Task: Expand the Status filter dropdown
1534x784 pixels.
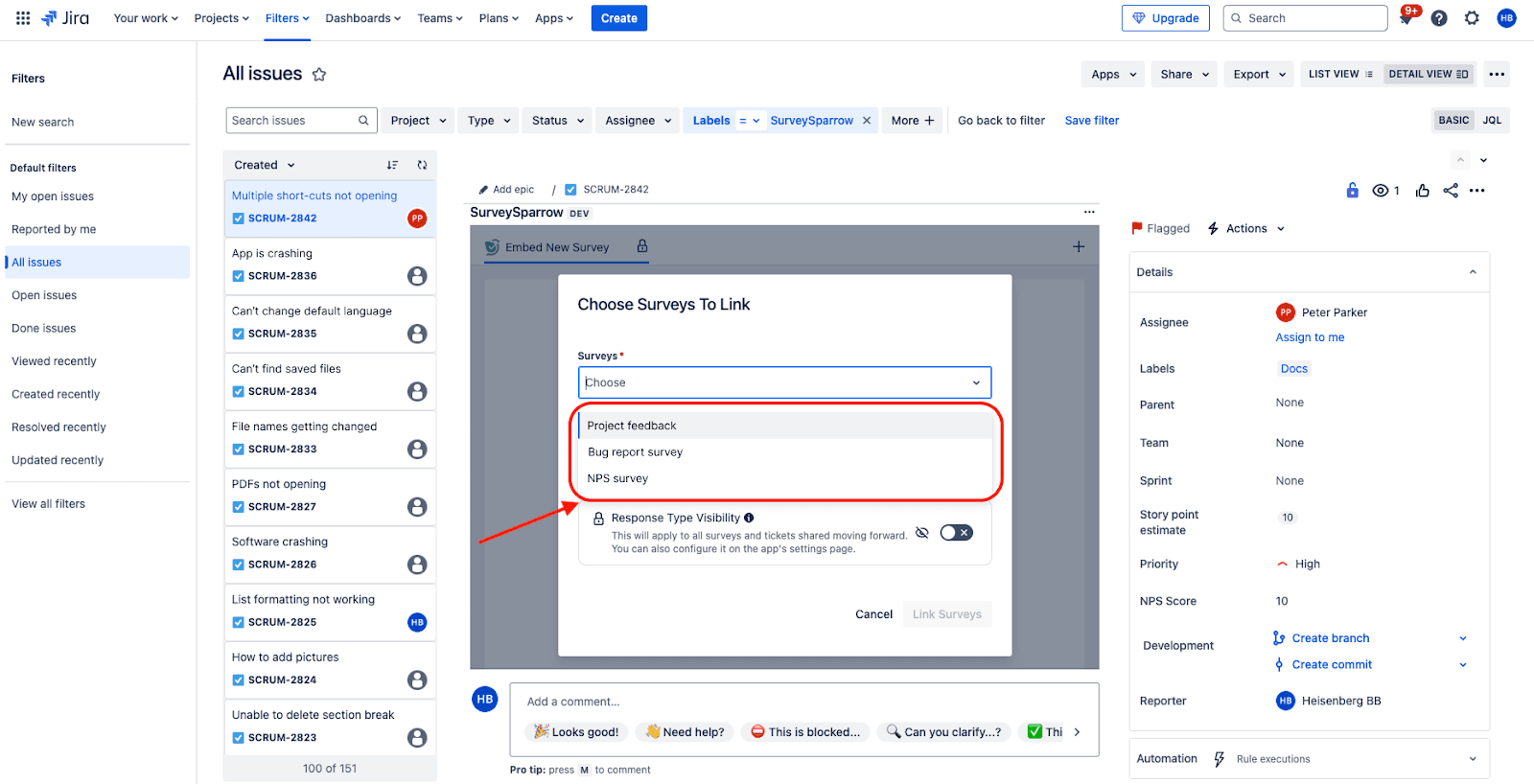Action: click(x=557, y=121)
